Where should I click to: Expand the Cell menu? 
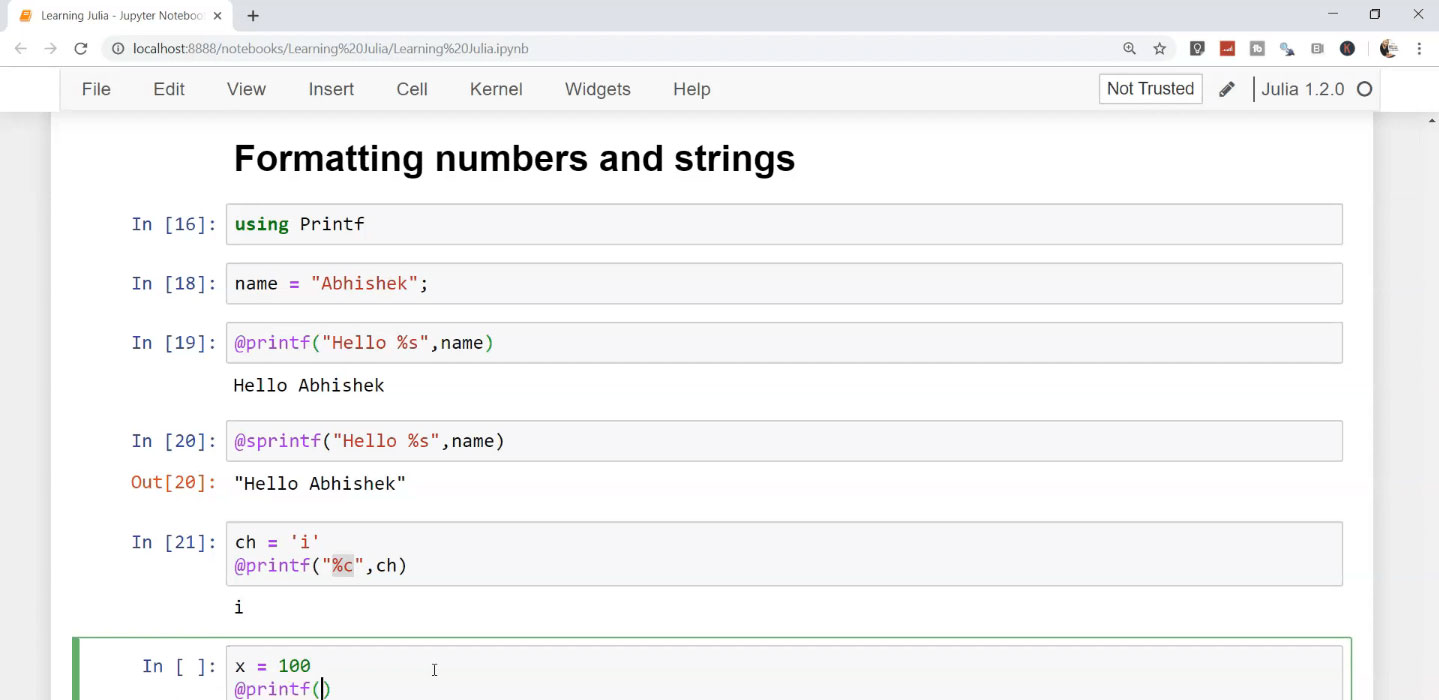(x=412, y=89)
